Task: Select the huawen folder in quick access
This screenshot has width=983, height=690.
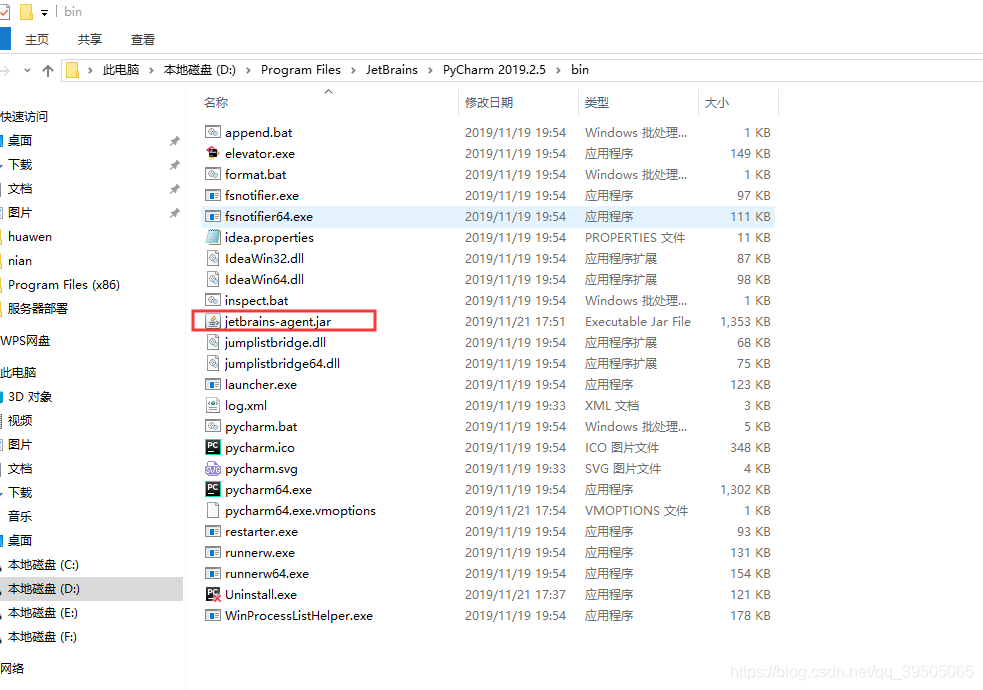Action: pyautogui.click(x=30, y=237)
